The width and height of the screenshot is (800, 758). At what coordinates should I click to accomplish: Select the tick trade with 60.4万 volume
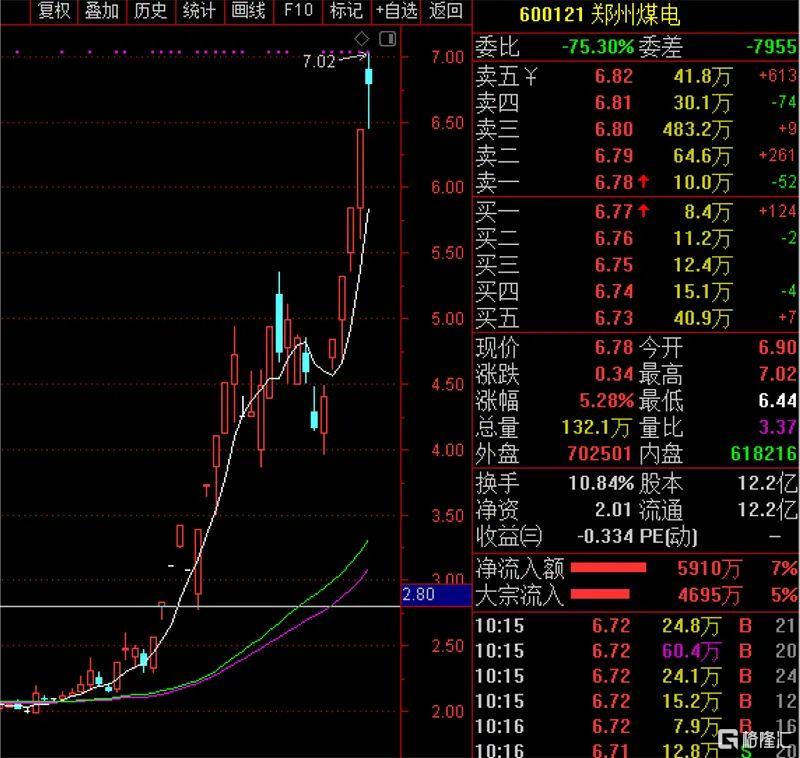point(635,651)
